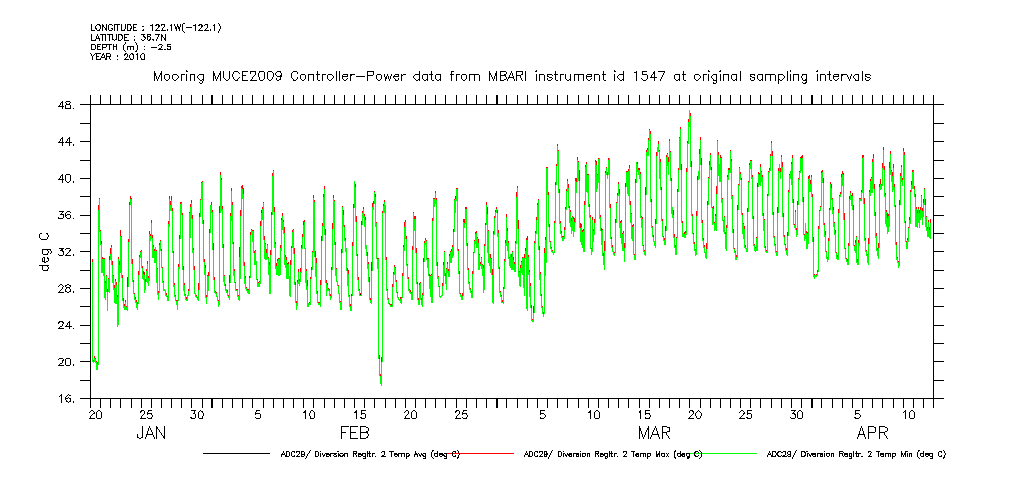The image size is (1009, 504).
Task: Click the highest temperature peak in March
Action: (x=689, y=114)
